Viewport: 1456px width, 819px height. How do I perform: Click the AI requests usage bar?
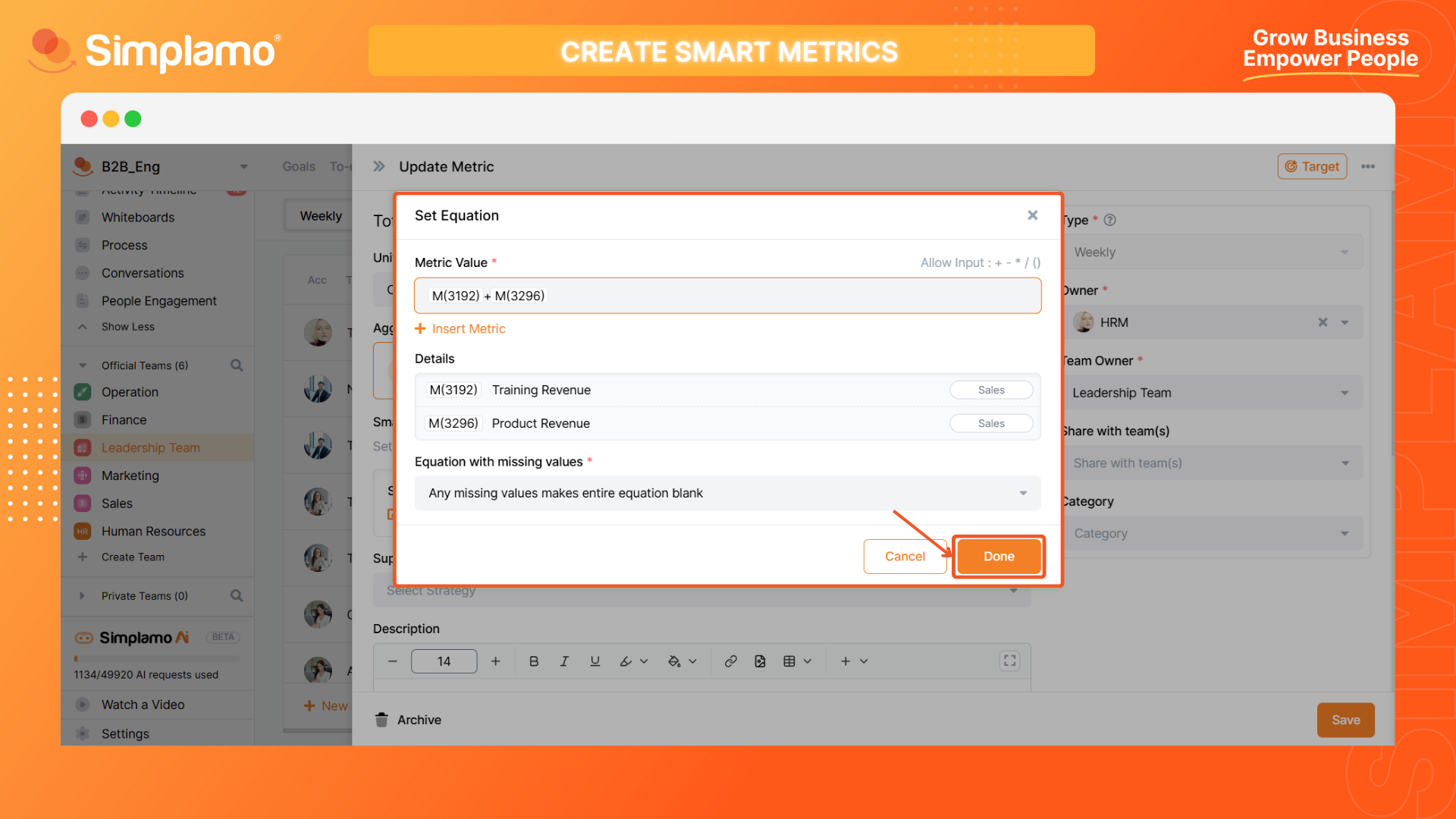coord(157,658)
